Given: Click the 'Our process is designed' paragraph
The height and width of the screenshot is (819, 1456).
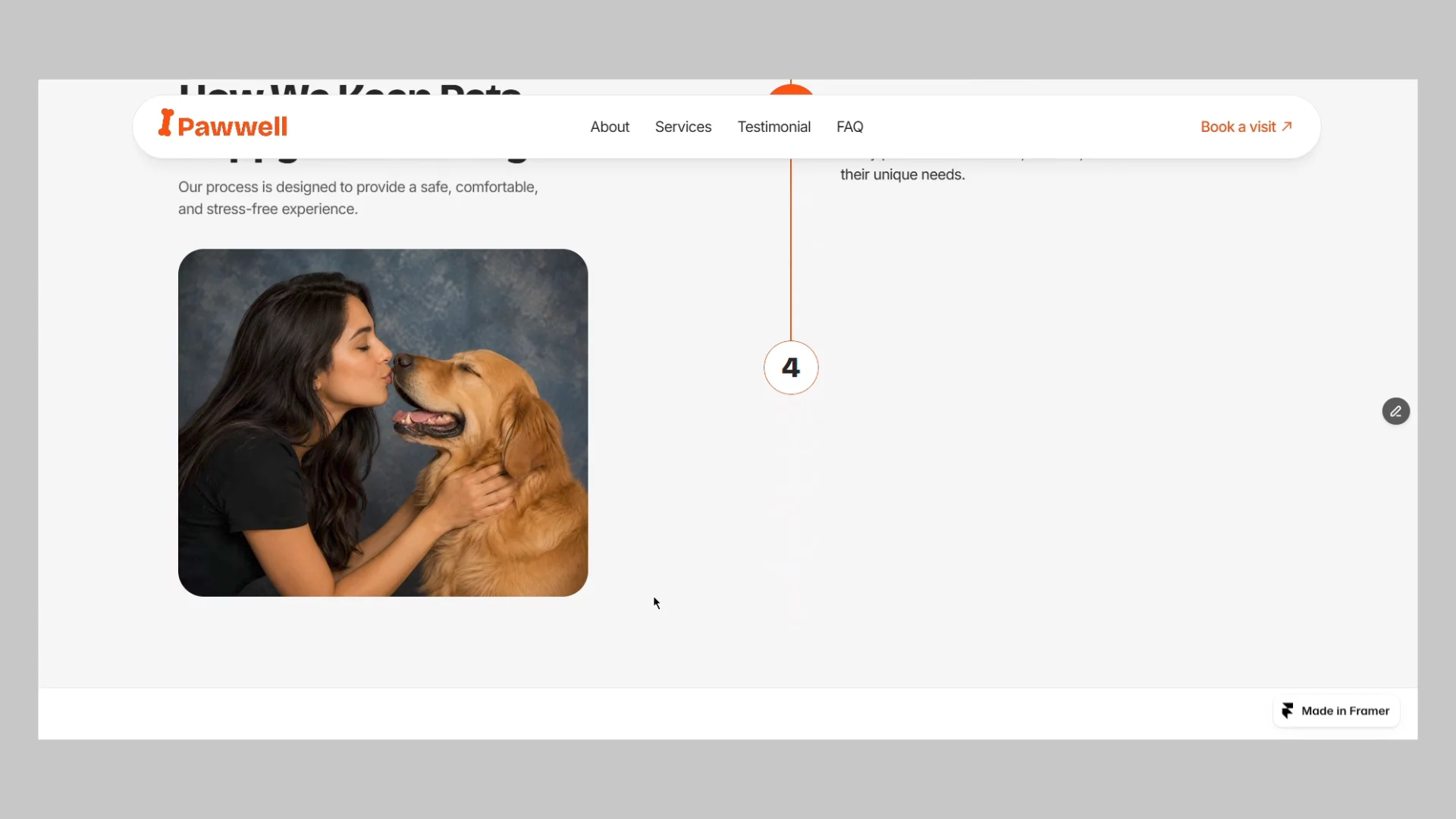Looking at the screenshot, I should tap(358, 198).
